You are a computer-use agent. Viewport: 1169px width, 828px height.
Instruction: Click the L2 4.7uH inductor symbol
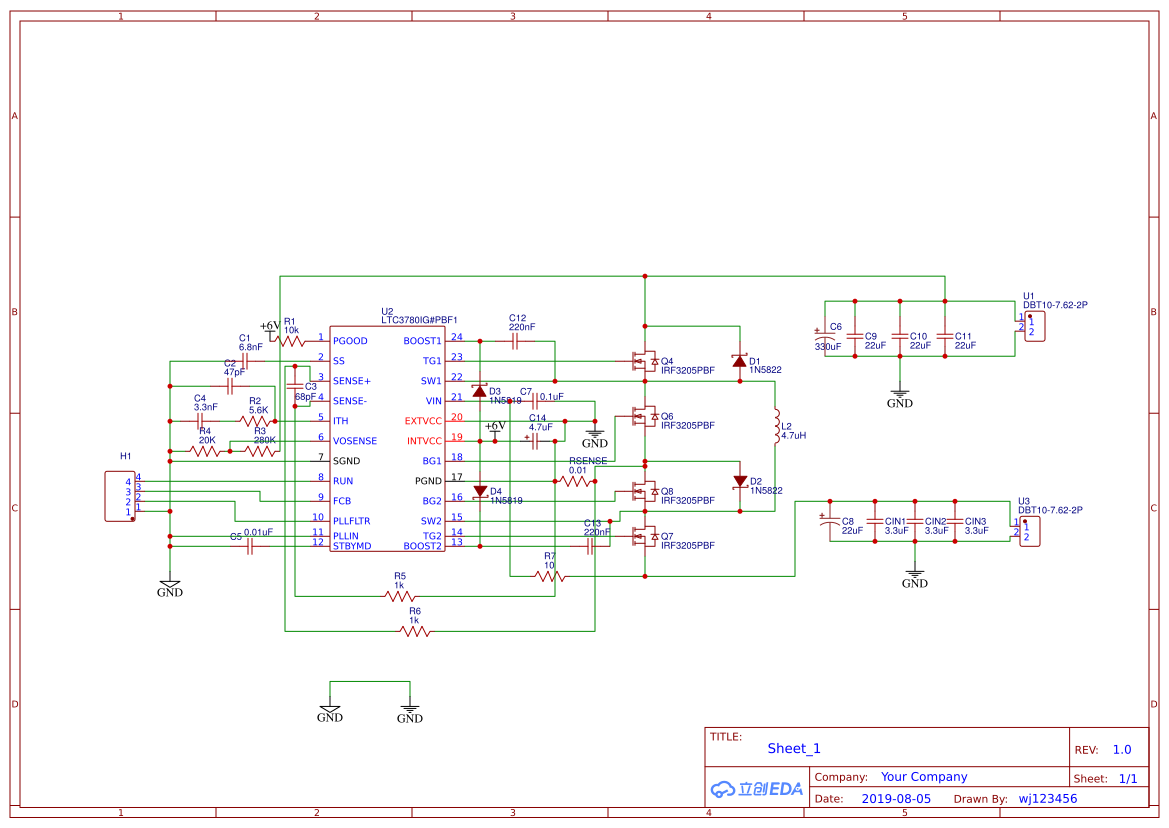pyautogui.click(x=776, y=426)
